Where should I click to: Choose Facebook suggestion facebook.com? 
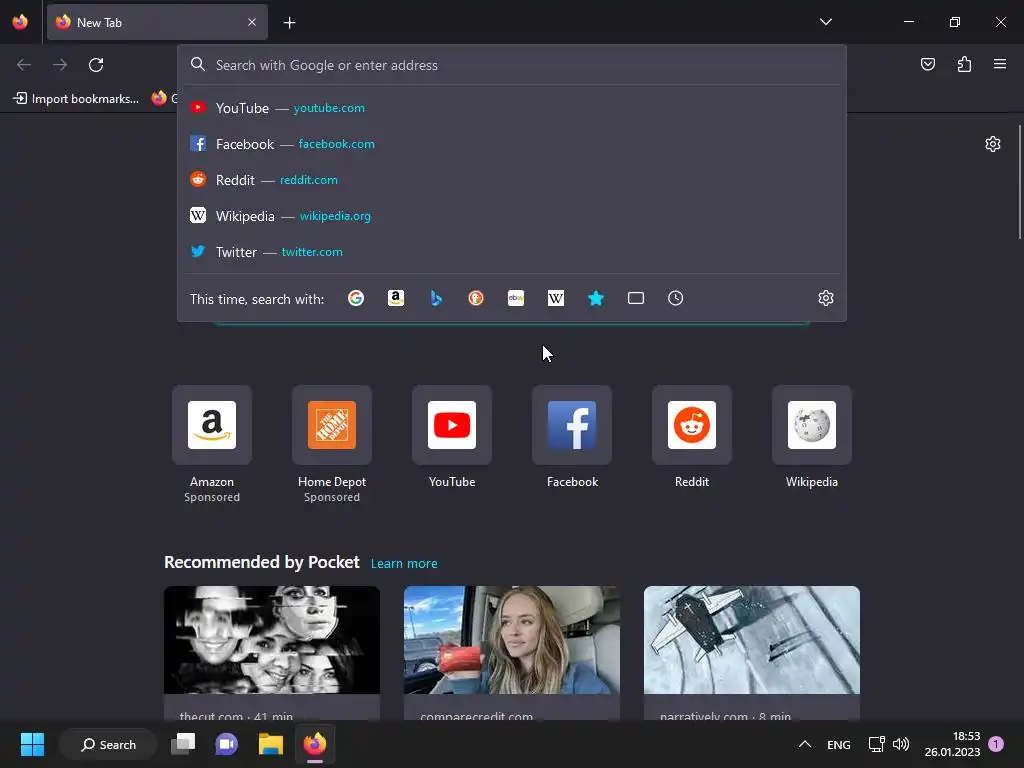click(x=512, y=144)
